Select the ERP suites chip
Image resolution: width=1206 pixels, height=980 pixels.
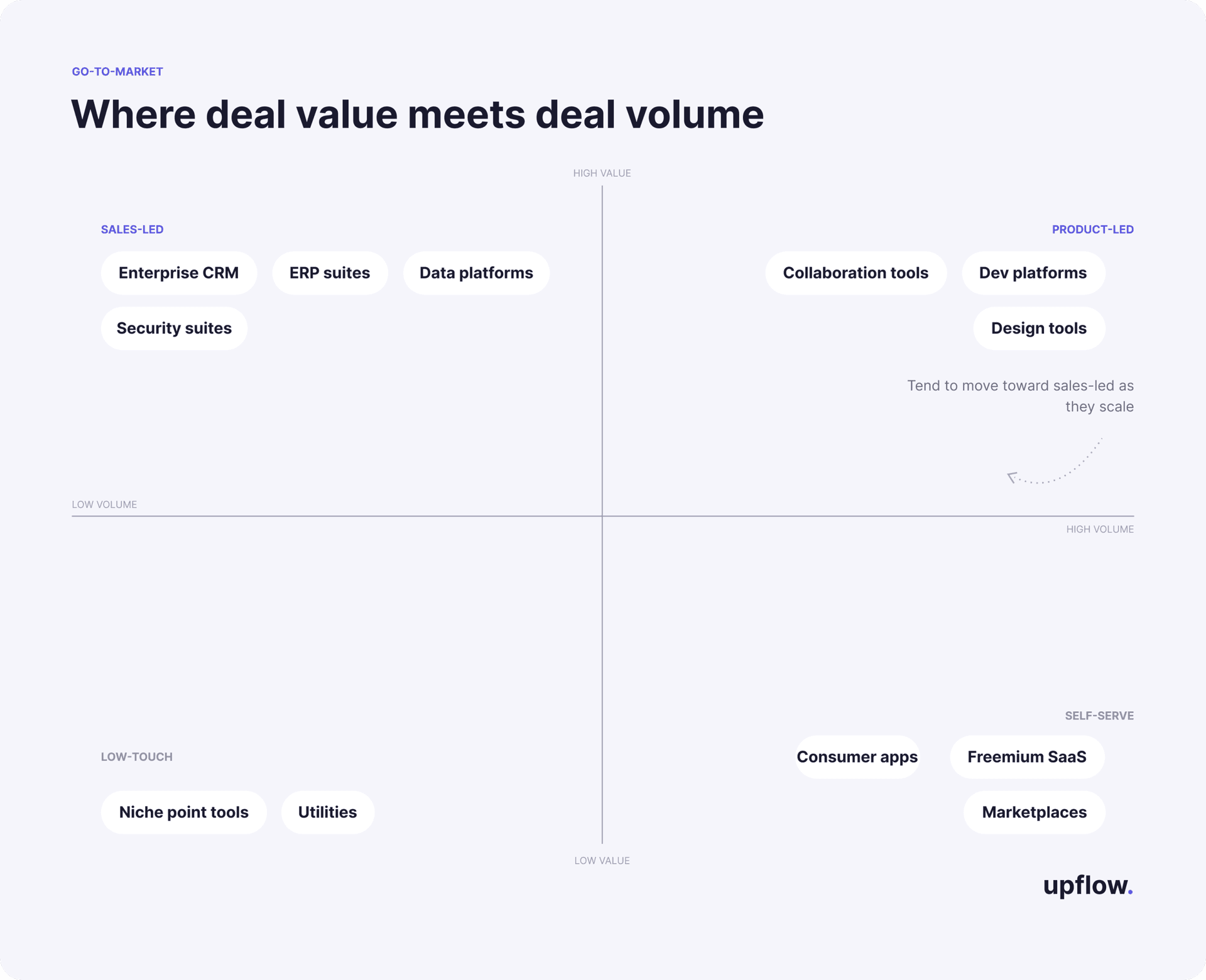330,273
